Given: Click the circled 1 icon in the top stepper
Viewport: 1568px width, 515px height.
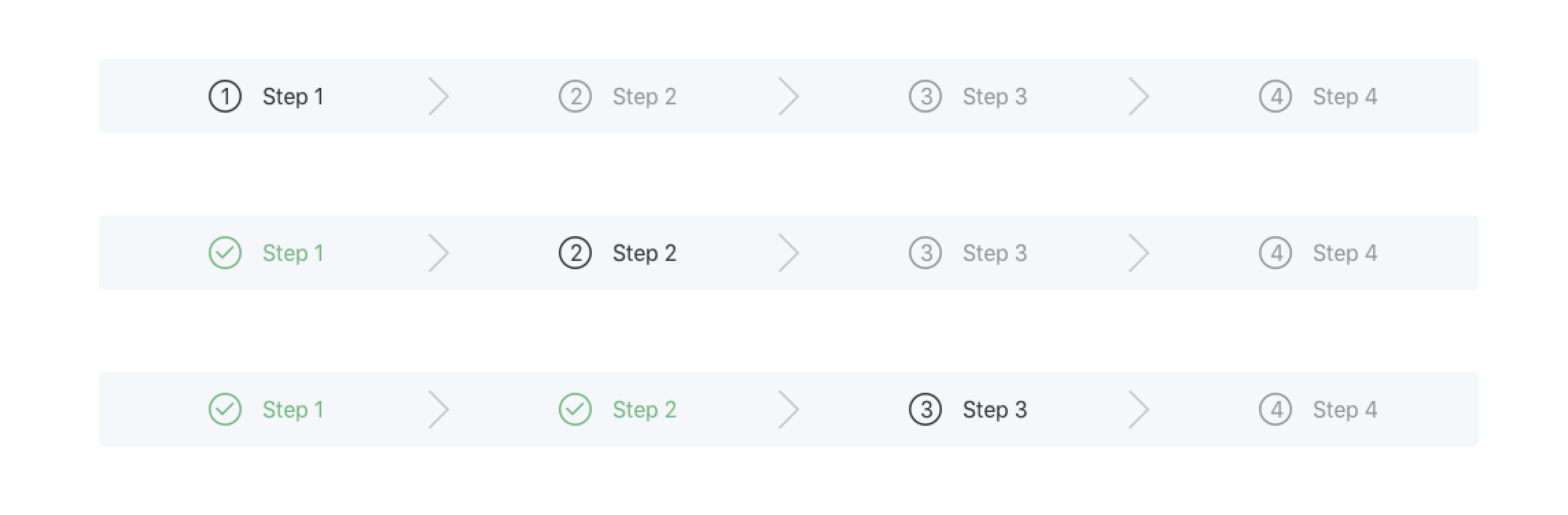Looking at the screenshot, I should point(225,96).
